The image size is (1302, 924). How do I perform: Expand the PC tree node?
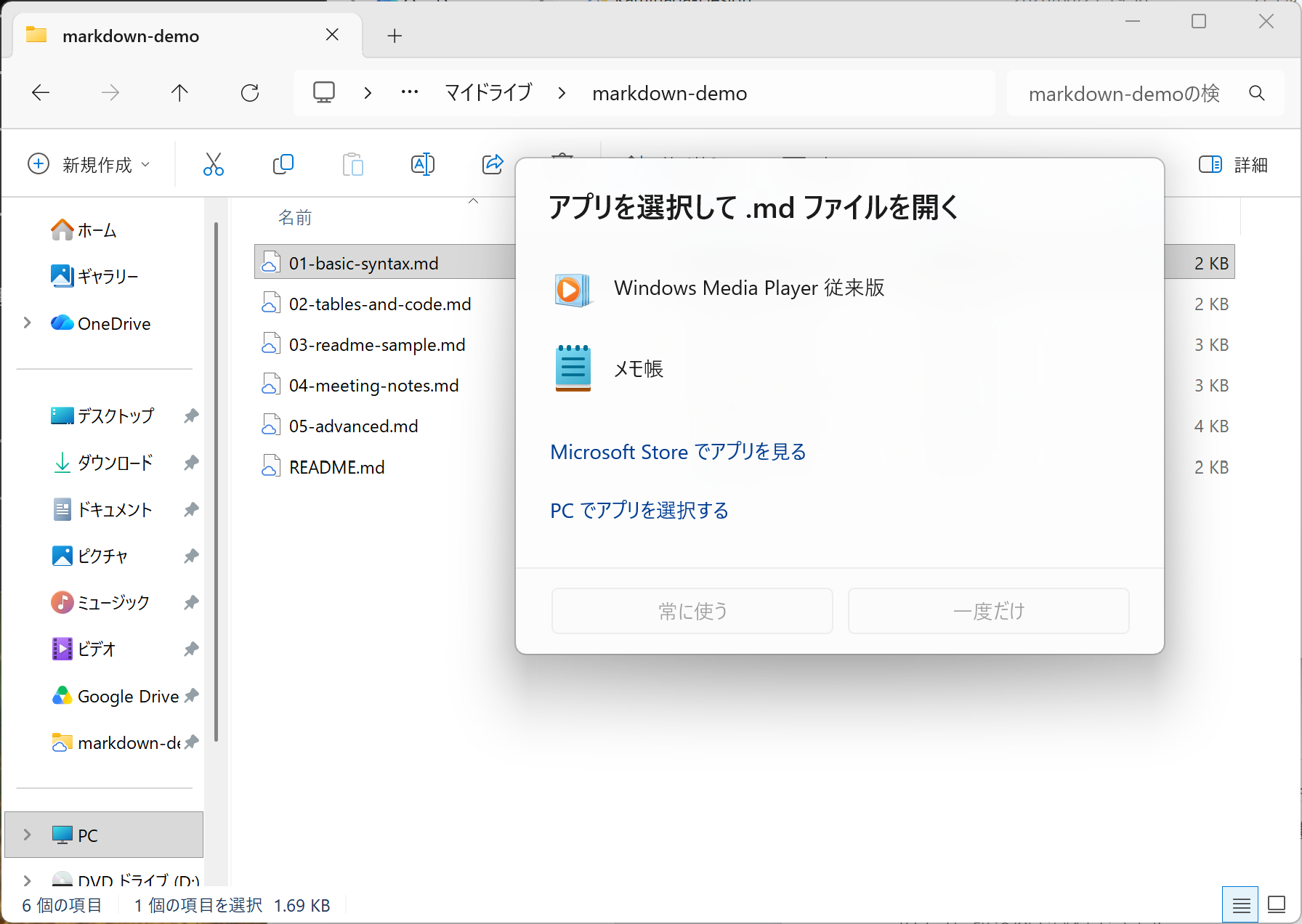click(28, 835)
